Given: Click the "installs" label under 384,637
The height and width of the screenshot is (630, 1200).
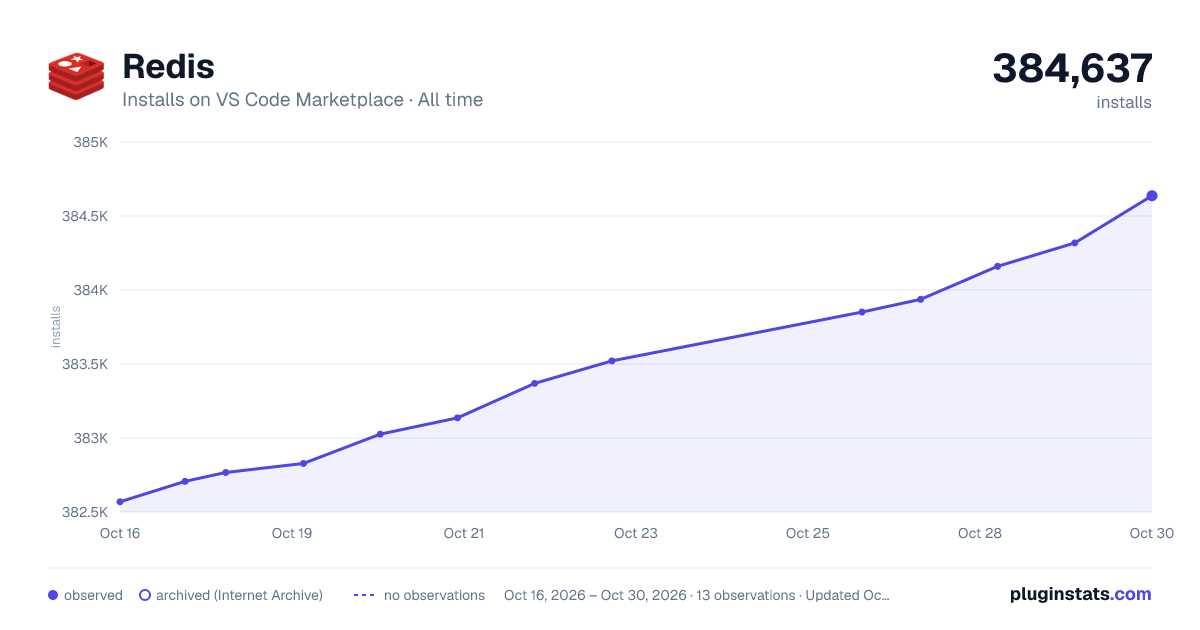Looking at the screenshot, I should [x=1124, y=102].
